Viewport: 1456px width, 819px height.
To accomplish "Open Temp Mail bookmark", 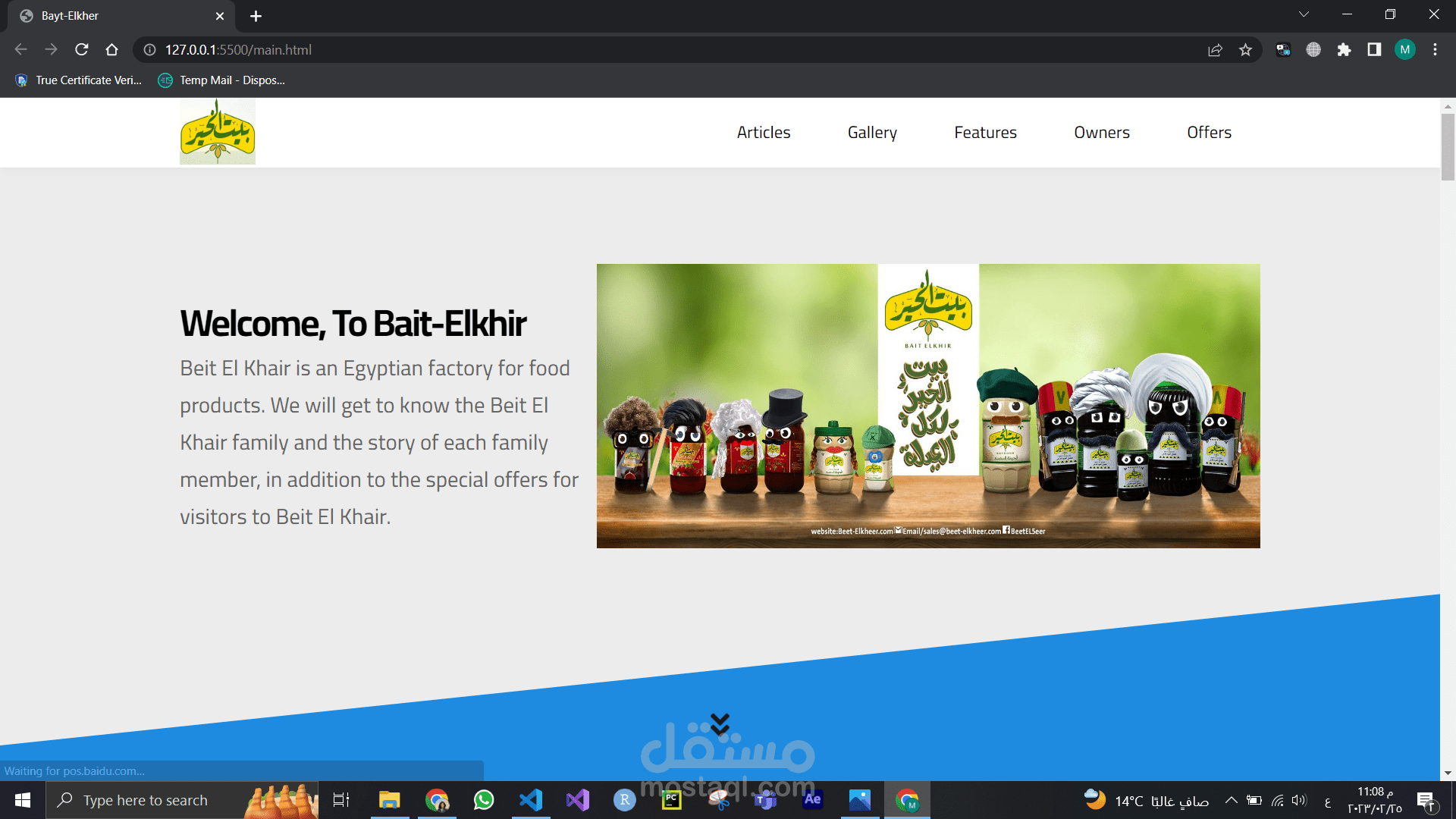I will coord(221,80).
